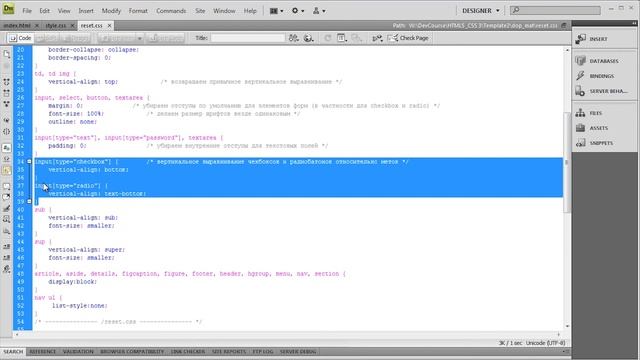This screenshot has height=360, width=640.
Task: Open the Window menu
Action: tap(224, 11)
